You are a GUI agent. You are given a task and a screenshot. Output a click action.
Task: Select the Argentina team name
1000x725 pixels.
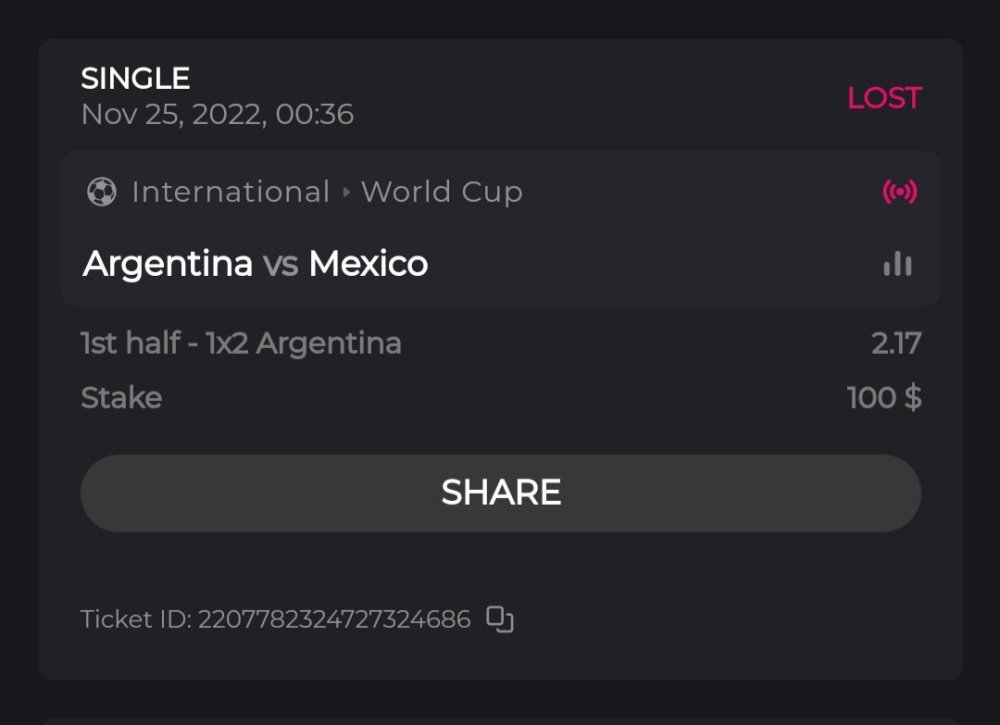(167, 264)
